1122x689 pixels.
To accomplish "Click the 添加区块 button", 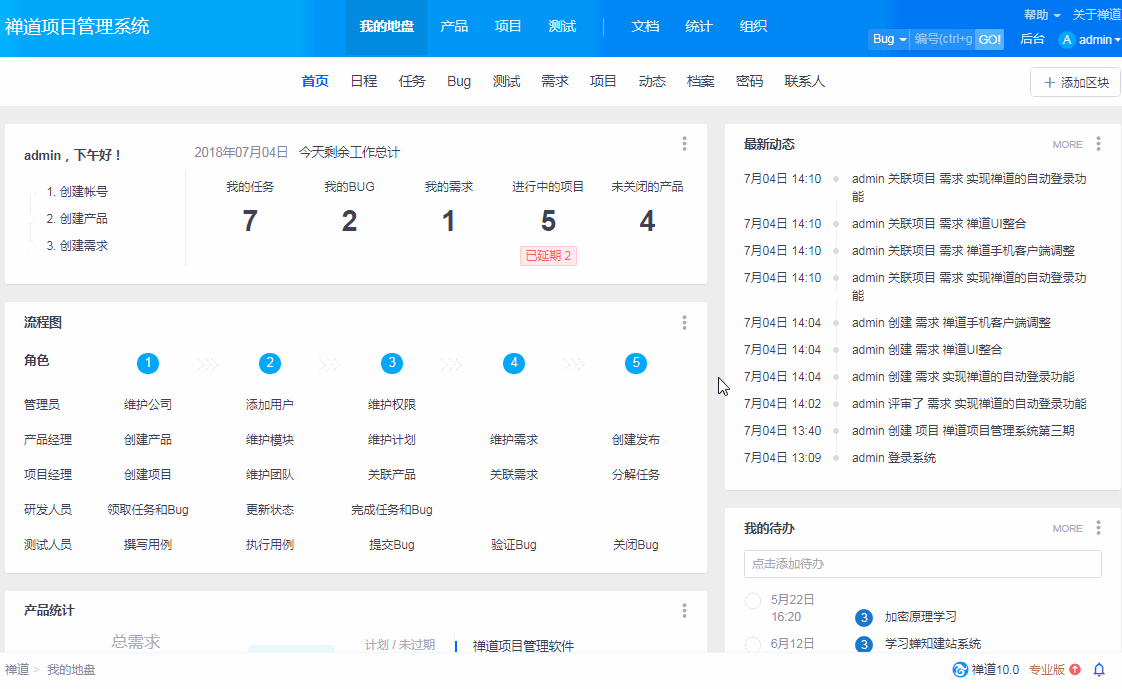I will click(x=1075, y=83).
